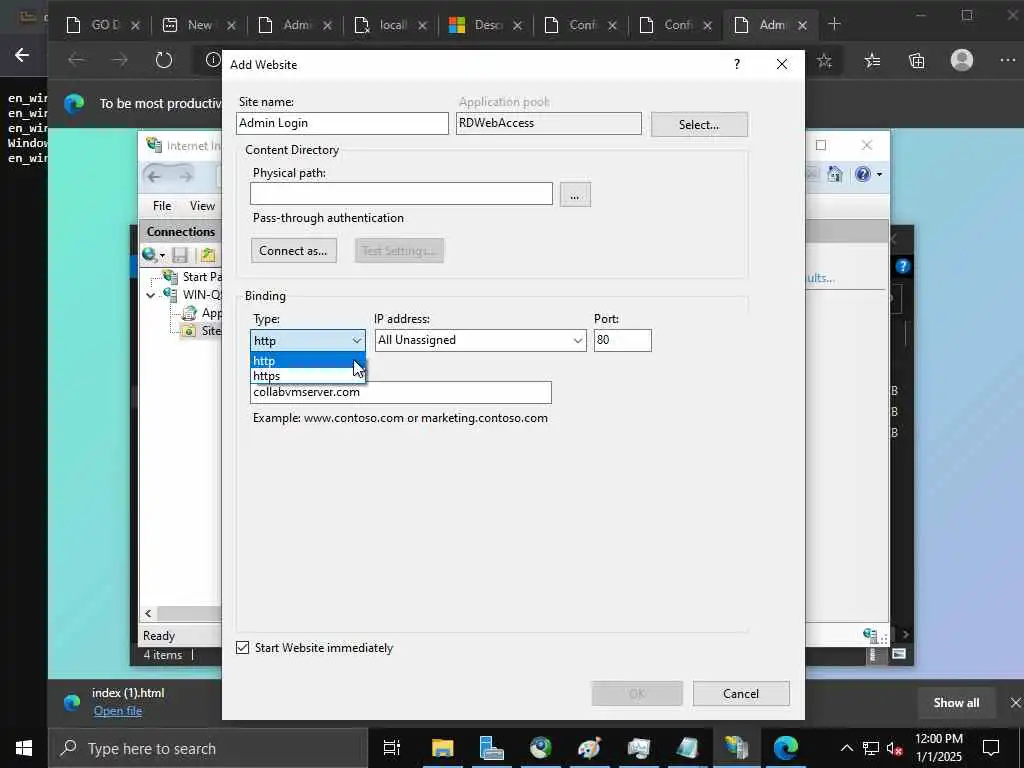This screenshot has height=768, width=1024.
Task: Click the blue help icon in the right pane
Action: click(903, 266)
